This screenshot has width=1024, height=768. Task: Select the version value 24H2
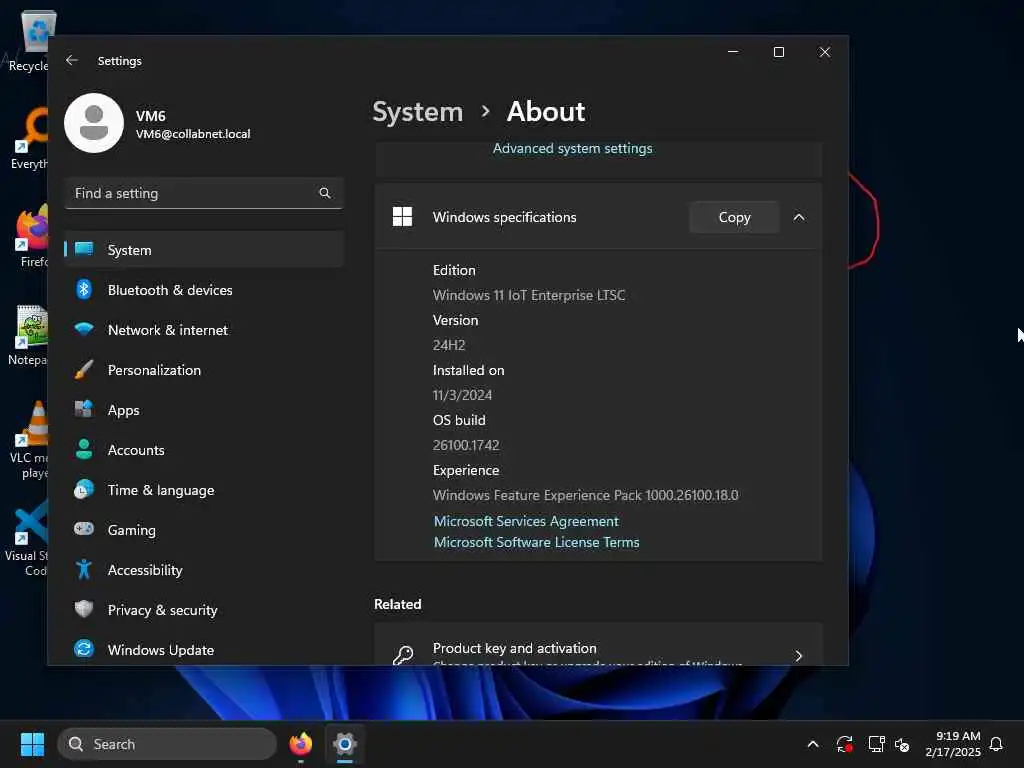click(x=449, y=345)
